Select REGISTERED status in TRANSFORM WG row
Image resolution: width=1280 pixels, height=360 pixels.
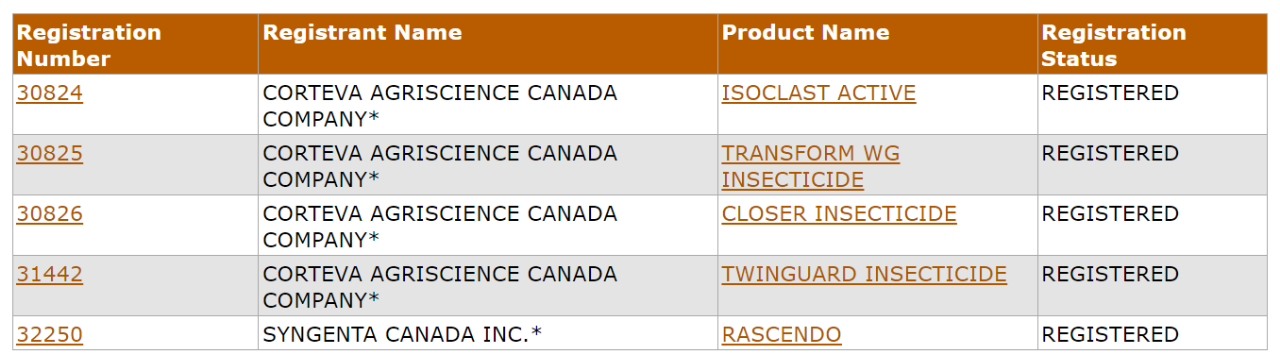tap(1152, 165)
